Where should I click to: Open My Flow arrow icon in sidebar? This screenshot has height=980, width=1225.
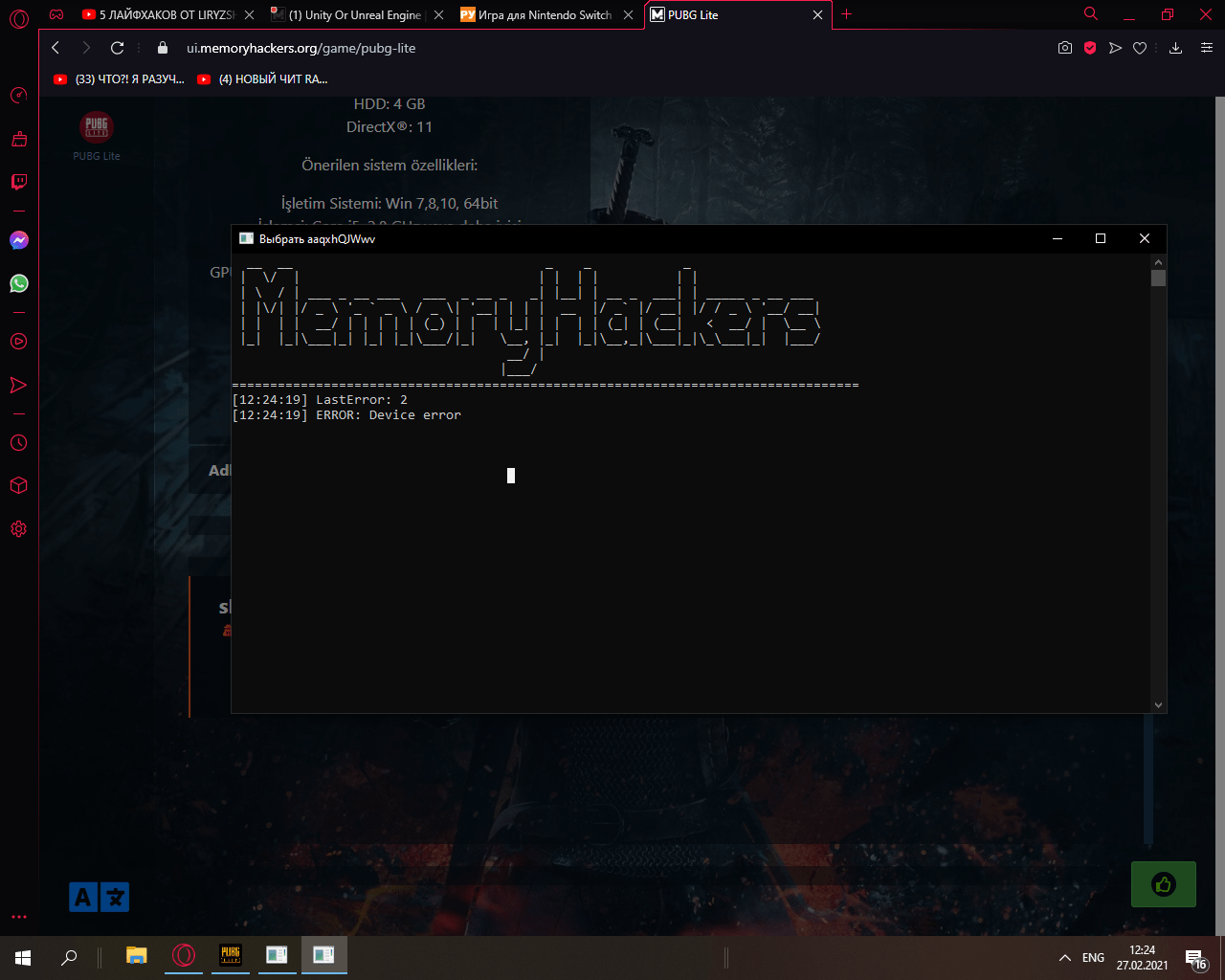tap(18, 385)
